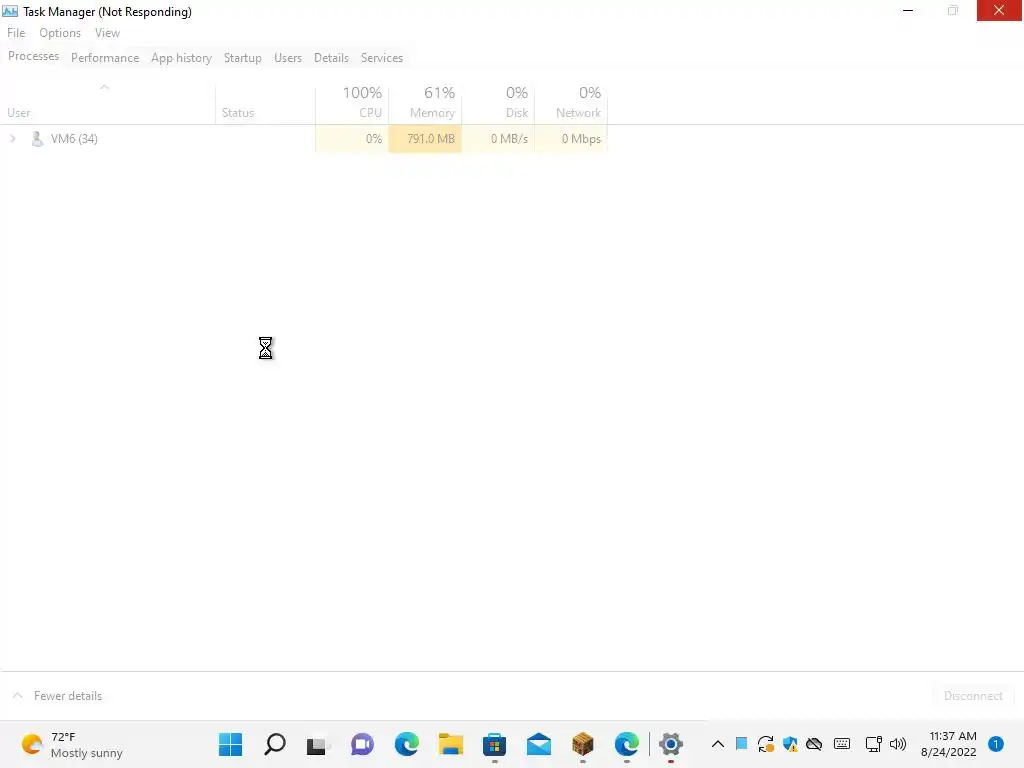Collapse to Fewer details
Viewport: 1024px width, 768px height.
pyautogui.click(x=57, y=696)
